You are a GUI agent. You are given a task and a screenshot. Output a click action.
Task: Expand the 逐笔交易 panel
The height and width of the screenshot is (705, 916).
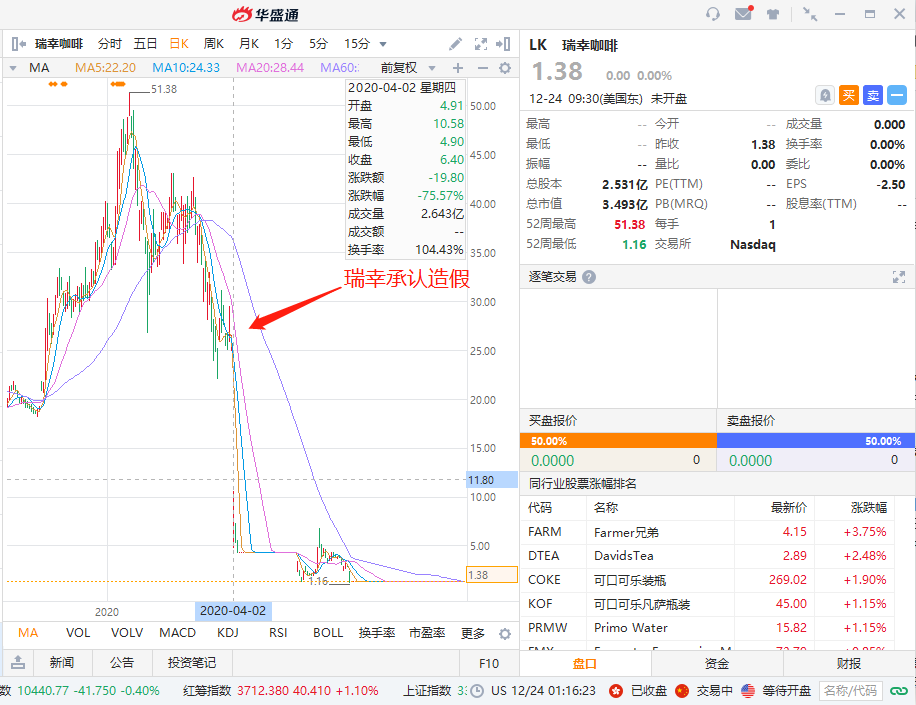[x=899, y=277]
